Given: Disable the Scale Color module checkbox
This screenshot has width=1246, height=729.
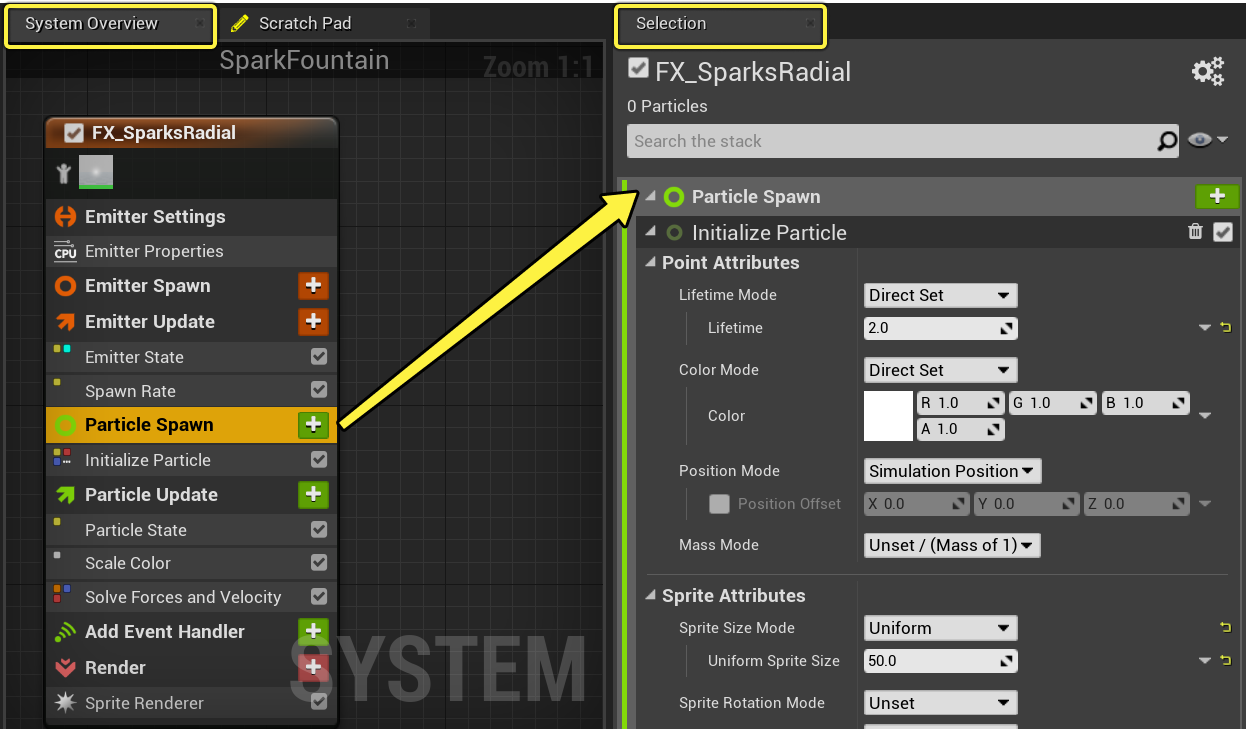Looking at the screenshot, I should (x=319, y=562).
